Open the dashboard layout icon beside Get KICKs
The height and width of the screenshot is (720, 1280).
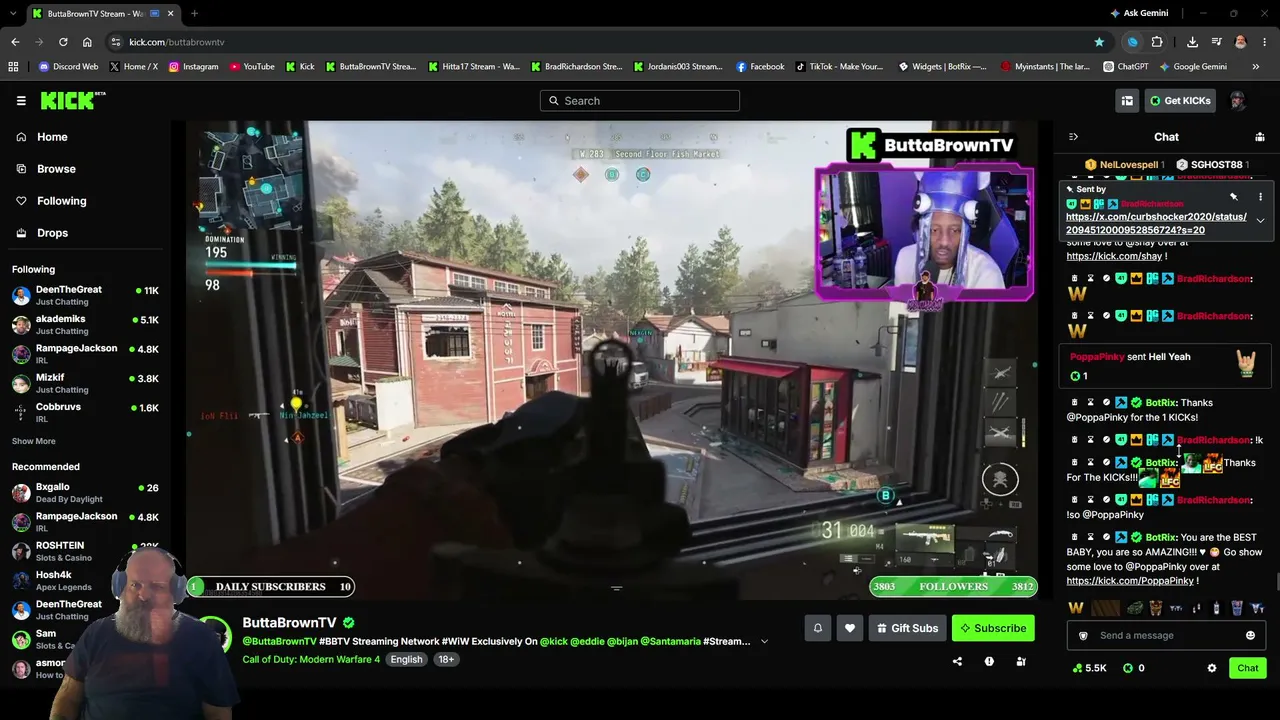point(1127,100)
